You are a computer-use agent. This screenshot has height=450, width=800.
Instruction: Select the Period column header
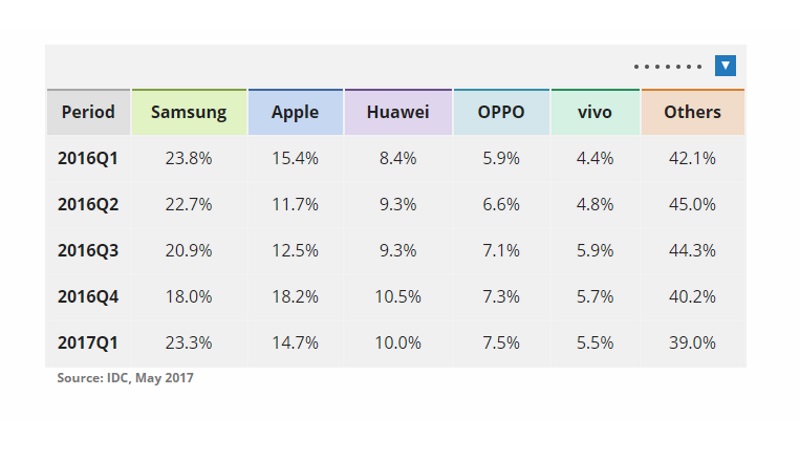(88, 112)
